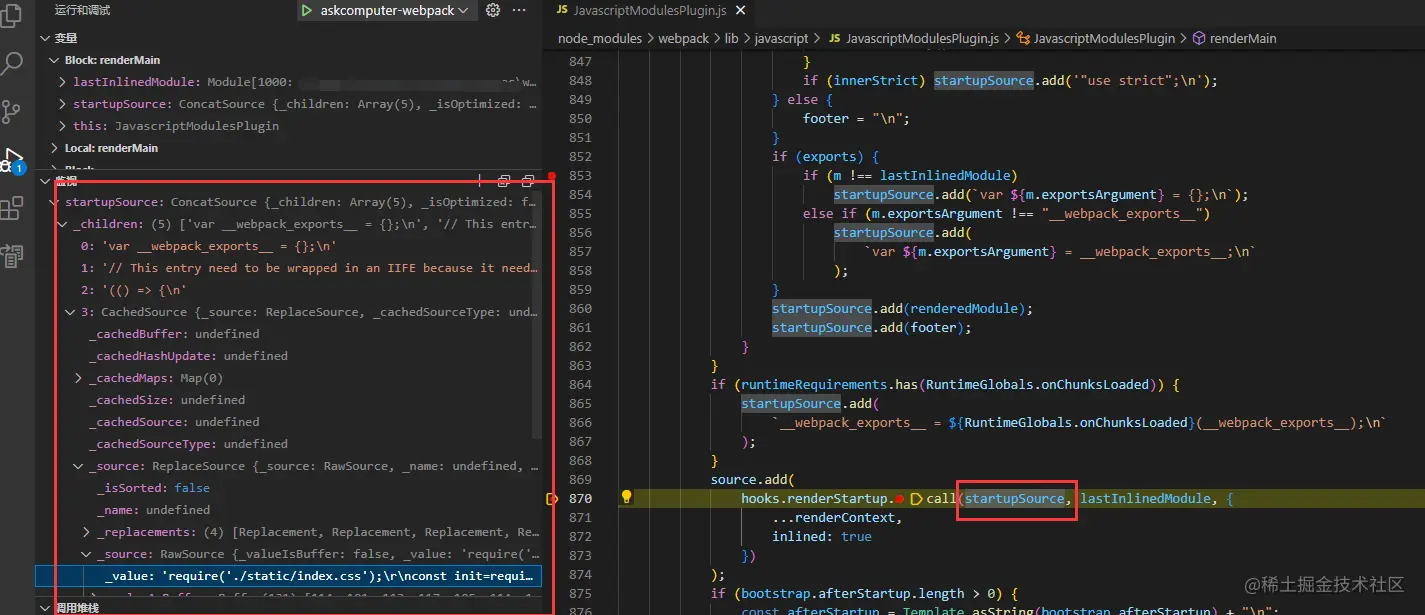Click node_modules in the breadcrumb
The image size is (1425, 615).
(598, 38)
